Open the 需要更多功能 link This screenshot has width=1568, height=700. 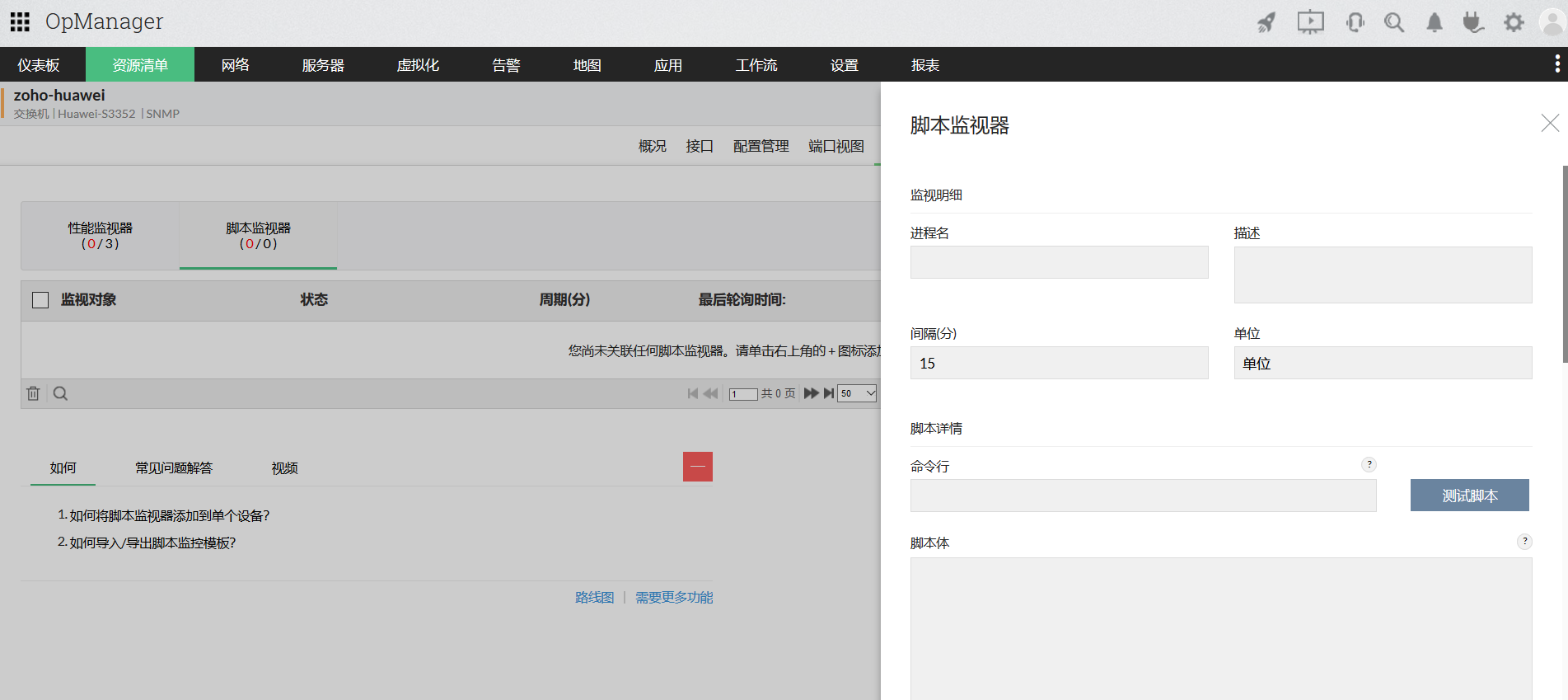click(x=674, y=597)
